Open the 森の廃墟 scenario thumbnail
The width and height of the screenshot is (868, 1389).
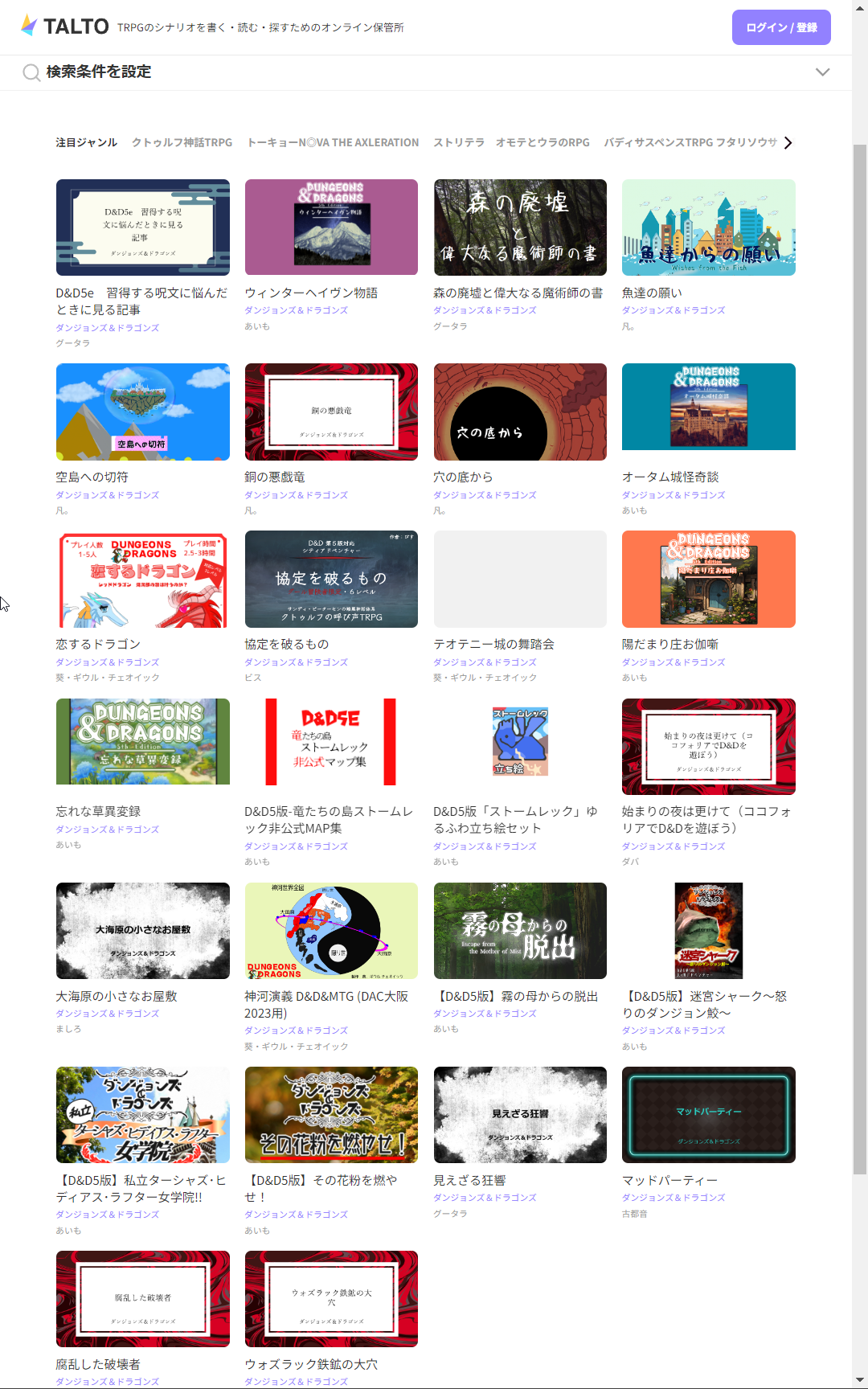pos(520,227)
